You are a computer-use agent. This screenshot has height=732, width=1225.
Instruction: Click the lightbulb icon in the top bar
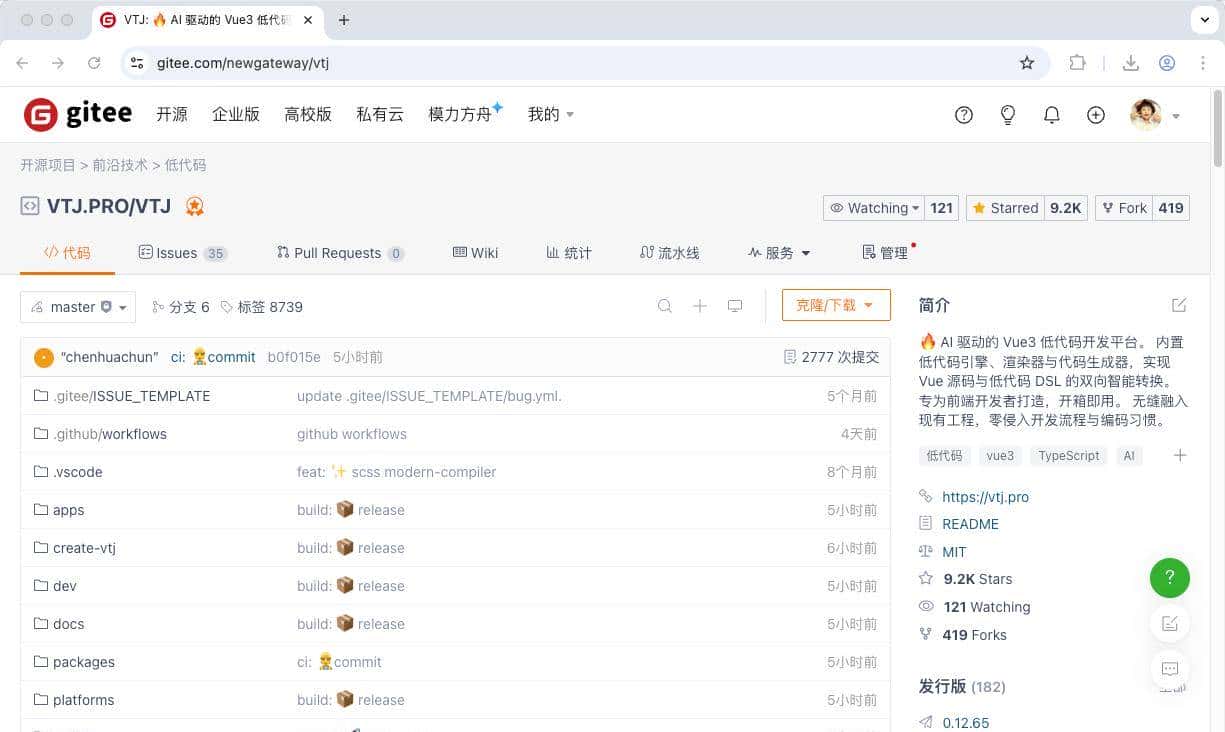click(x=1007, y=114)
